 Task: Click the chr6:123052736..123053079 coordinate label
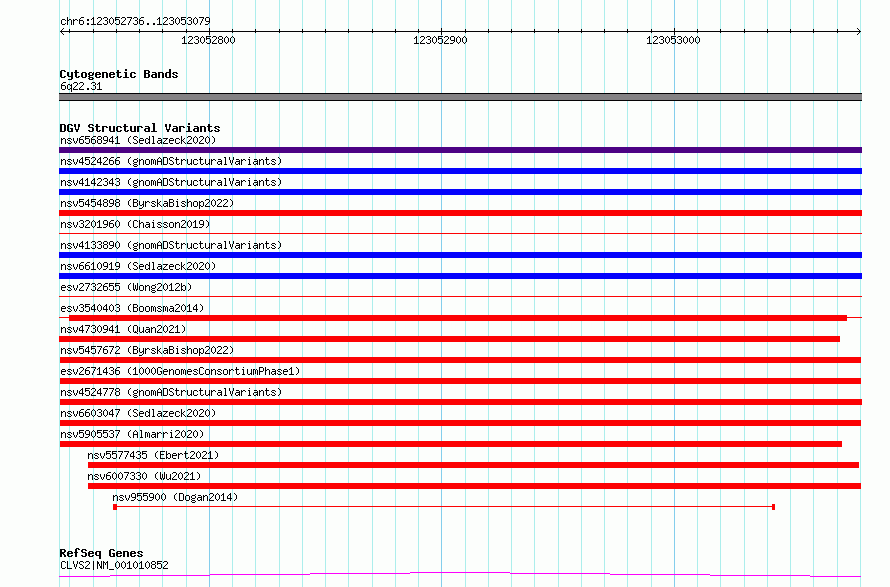coord(135,22)
